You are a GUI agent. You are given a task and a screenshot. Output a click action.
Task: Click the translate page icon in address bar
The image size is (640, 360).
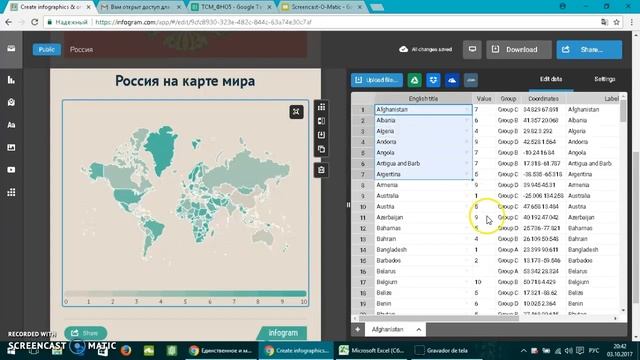coord(604,22)
